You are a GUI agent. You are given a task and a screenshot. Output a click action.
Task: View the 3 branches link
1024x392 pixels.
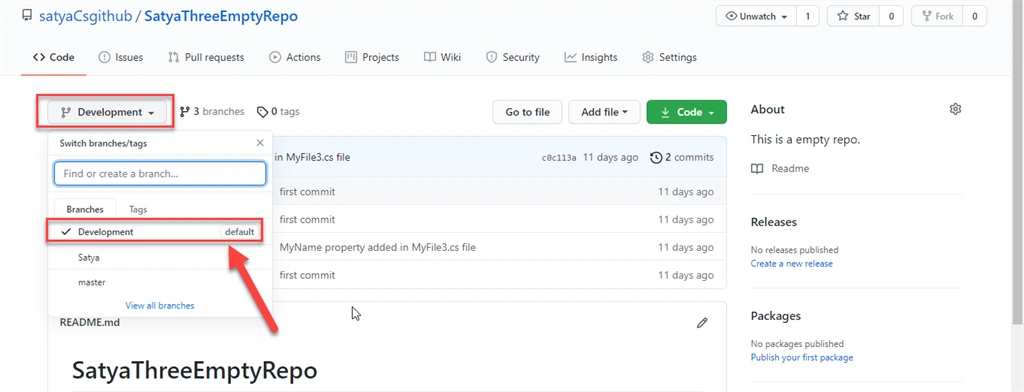[212, 112]
